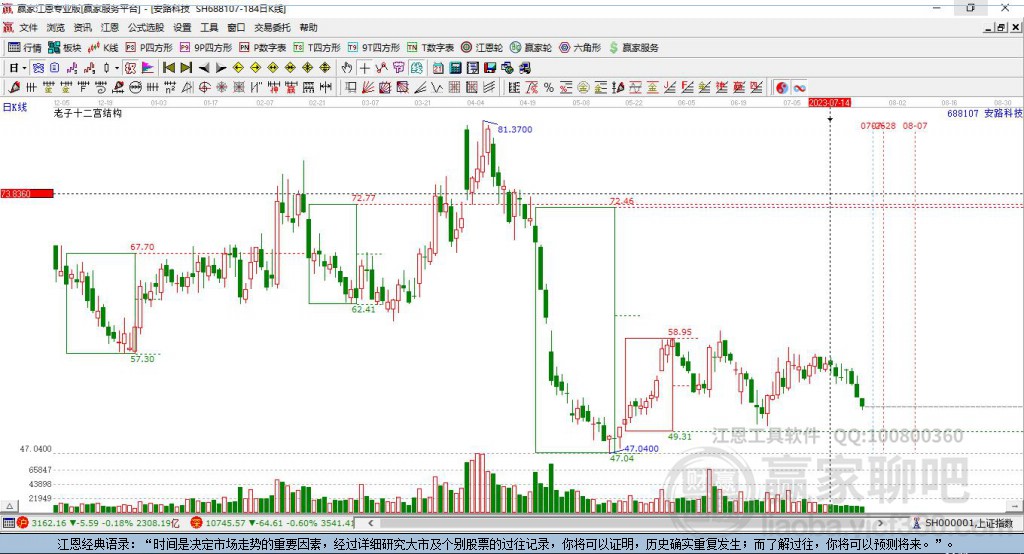Jump to first bar with skip-to-start arrow
Screen dimensions: 1024x554
(x=169, y=67)
